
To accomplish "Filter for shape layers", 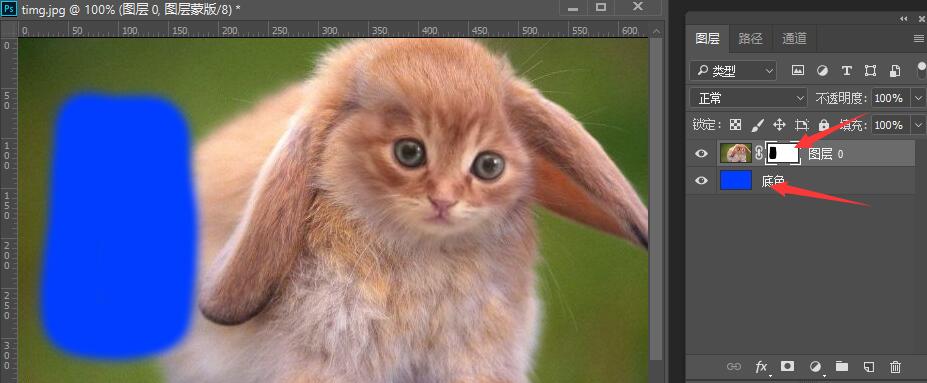I will click(870, 71).
